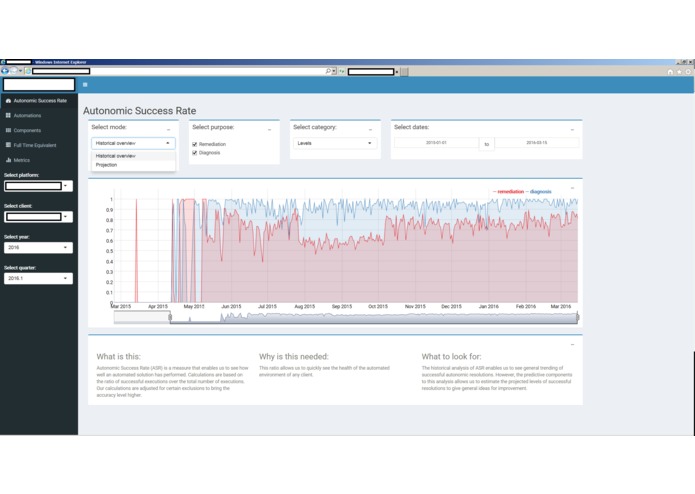
Task: Click the dashboard icon beside Autonomic Success Rate
Action: (x=8, y=101)
